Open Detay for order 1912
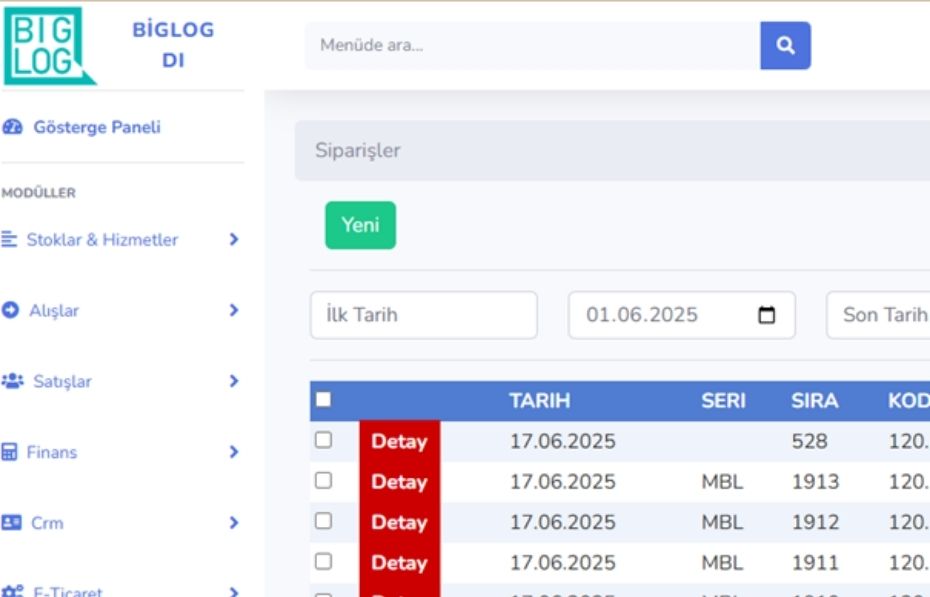The image size is (930, 597). tap(399, 522)
